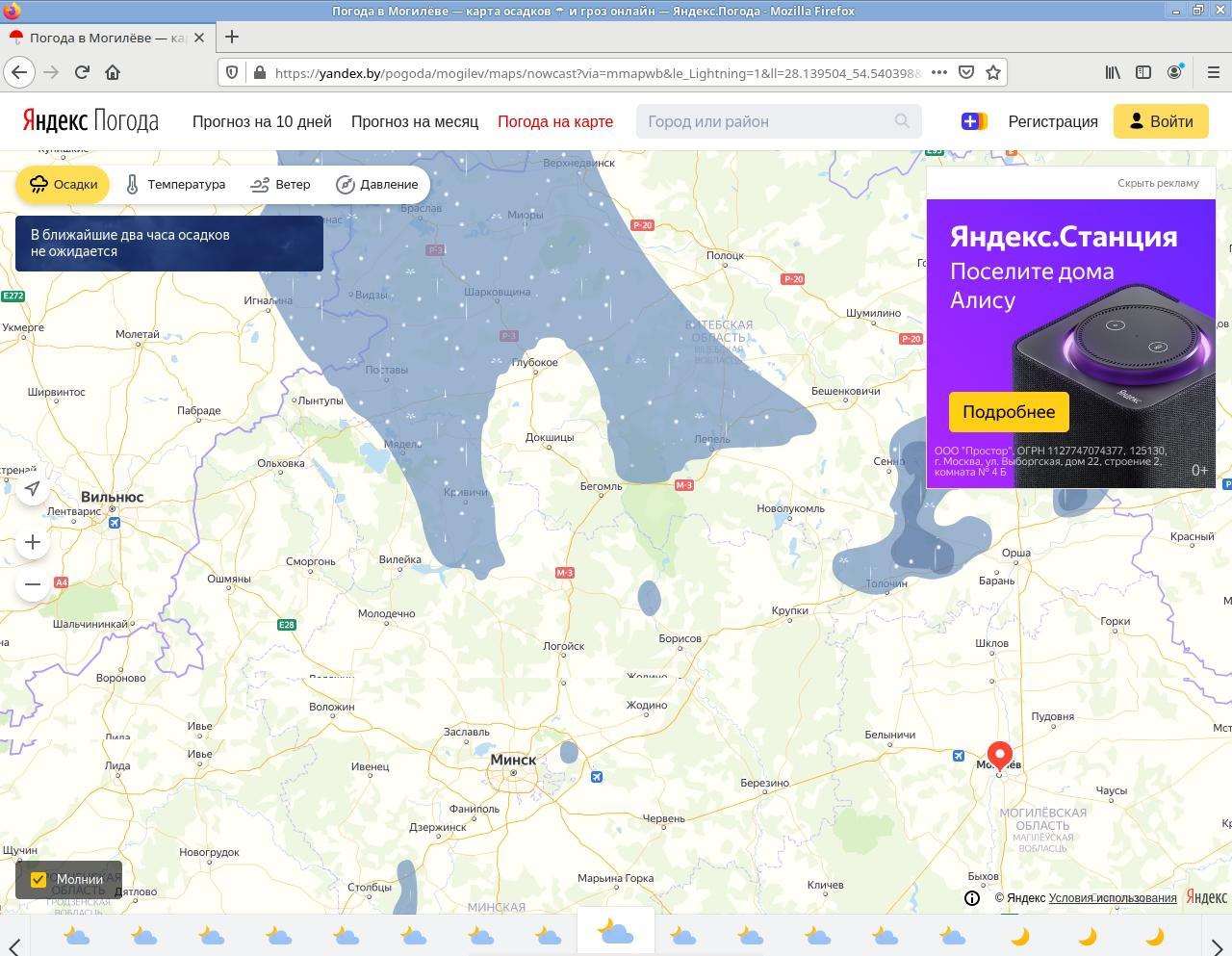Click the Новогрудок town label
Viewport: 1232px width, 956px height.
pyautogui.click(x=209, y=852)
